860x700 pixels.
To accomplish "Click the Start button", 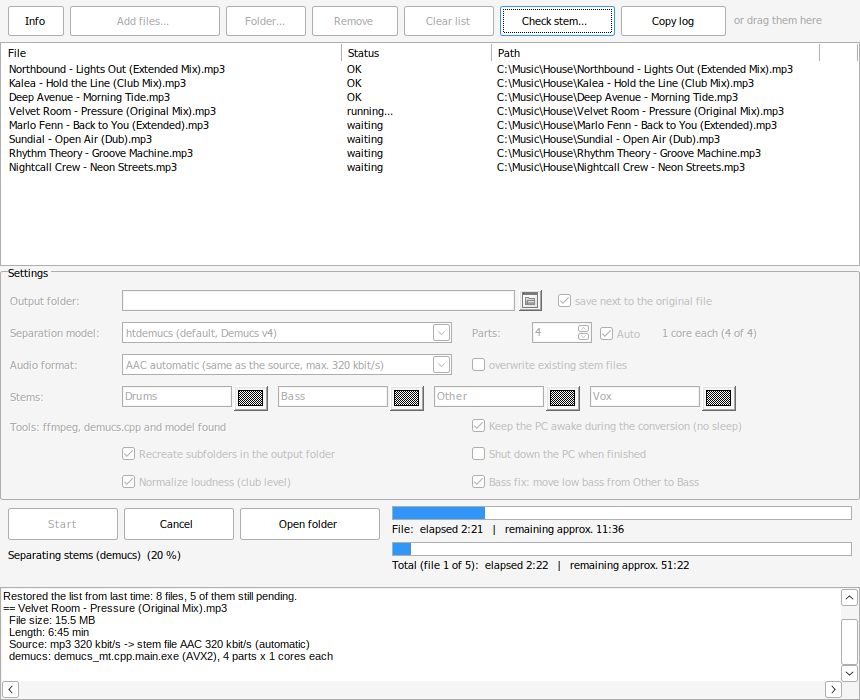I will coord(63,524).
